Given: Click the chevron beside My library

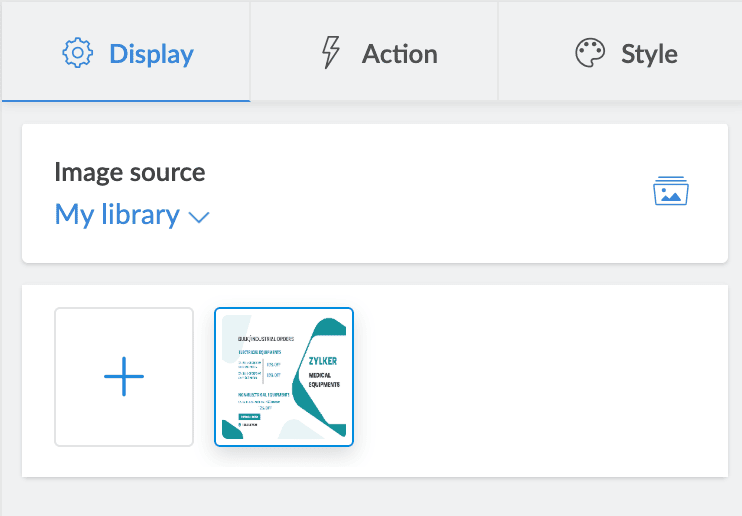Looking at the screenshot, I should coord(199,216).
